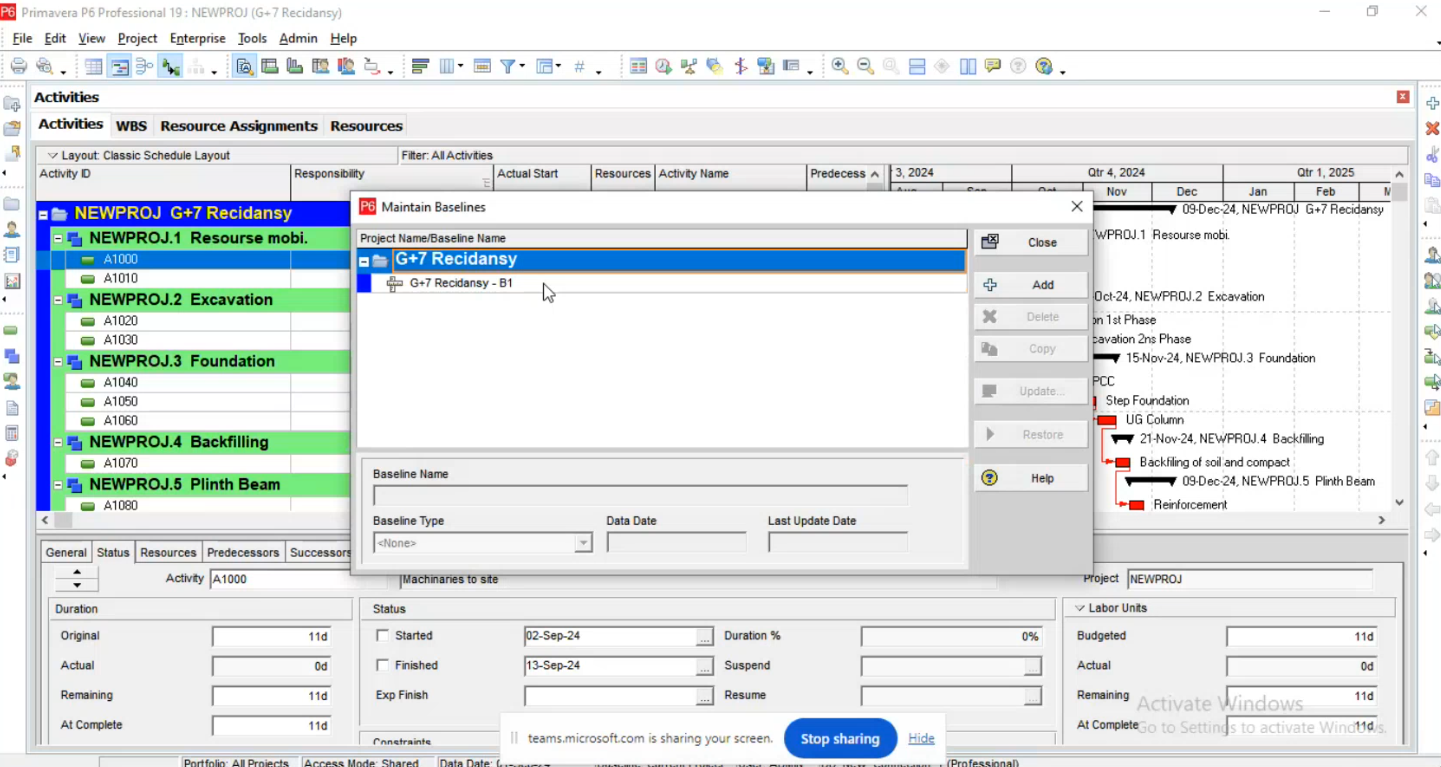
Task: Collapse the NEWPROJ G+7 Recidansy root row
Action: tap(43, 214)
